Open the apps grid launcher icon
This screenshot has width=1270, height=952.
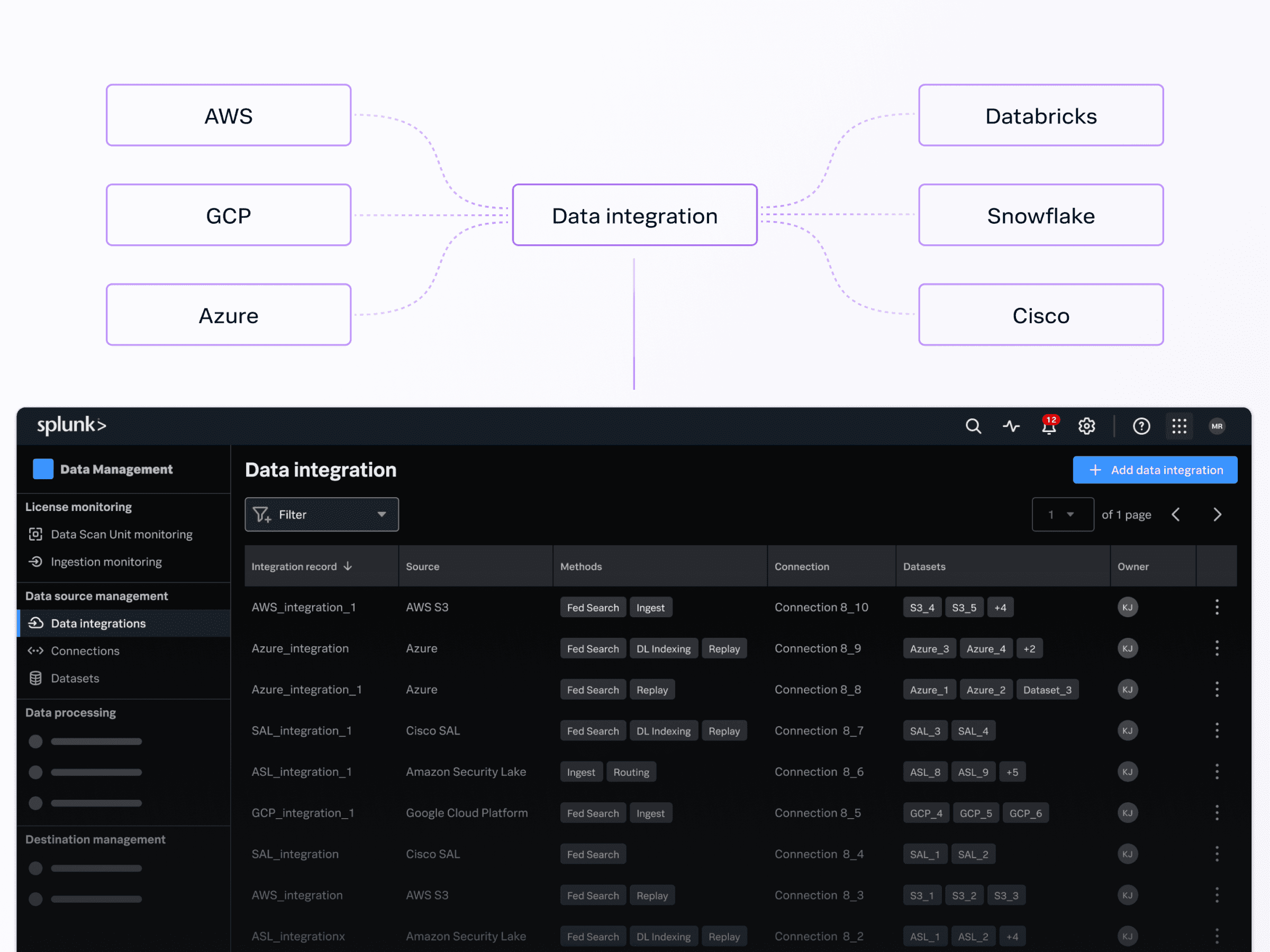[x=1178, y=426]
